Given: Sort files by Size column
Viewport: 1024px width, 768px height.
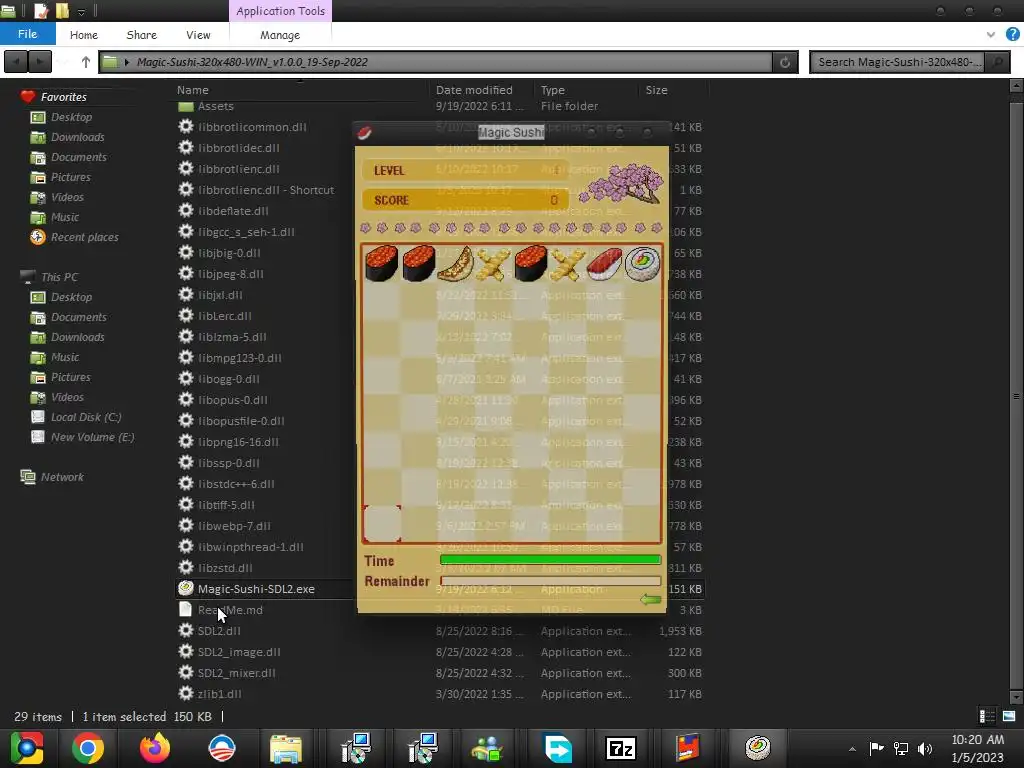Looking at the screenshot, I should click(656, 90).
